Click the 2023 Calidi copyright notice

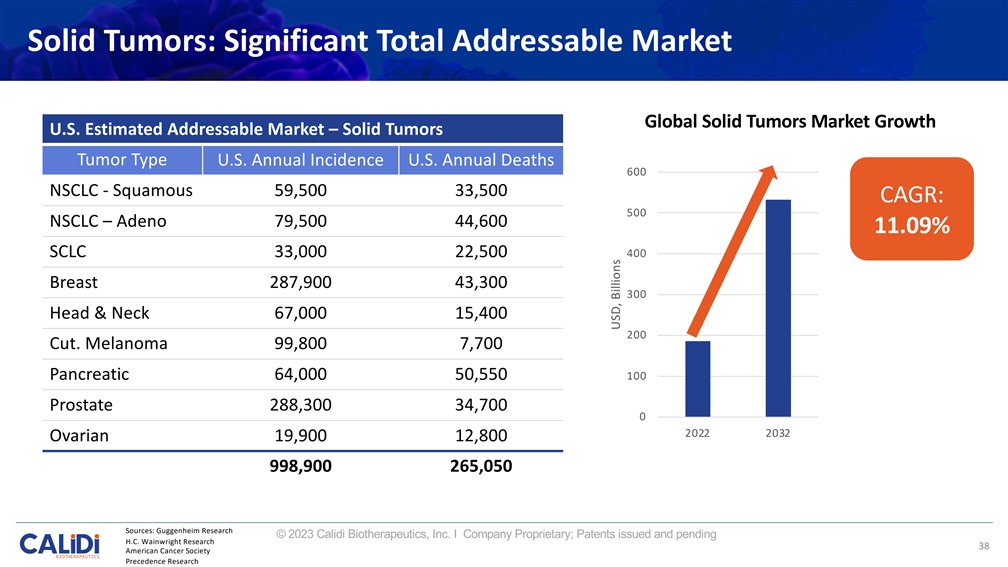[x=495, y=534]
